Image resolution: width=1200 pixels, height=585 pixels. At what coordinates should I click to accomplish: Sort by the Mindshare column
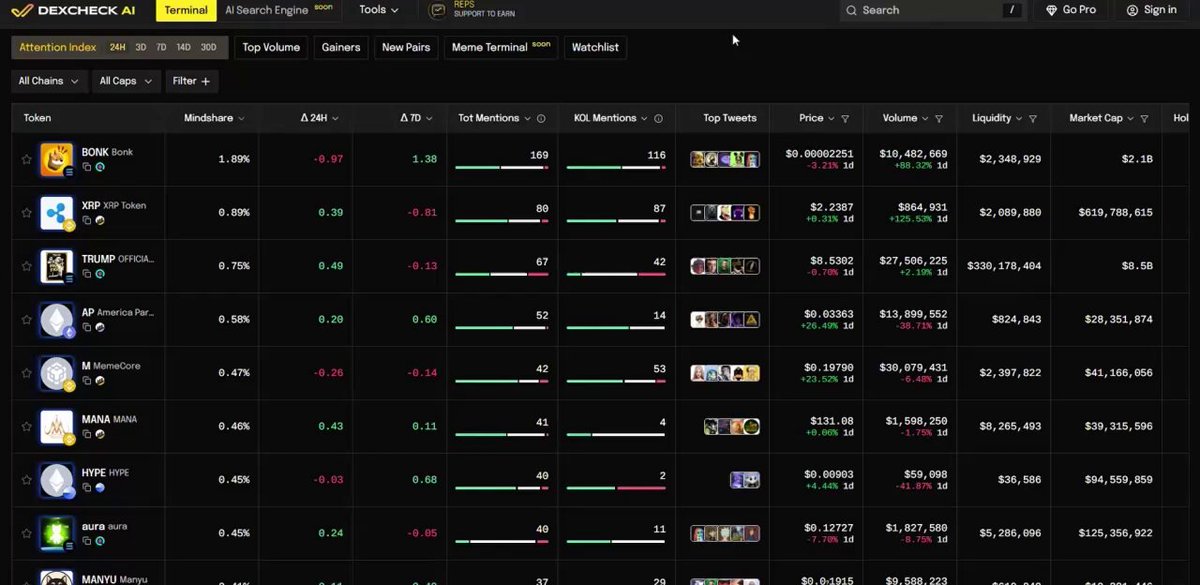click(x=214, y=118)
